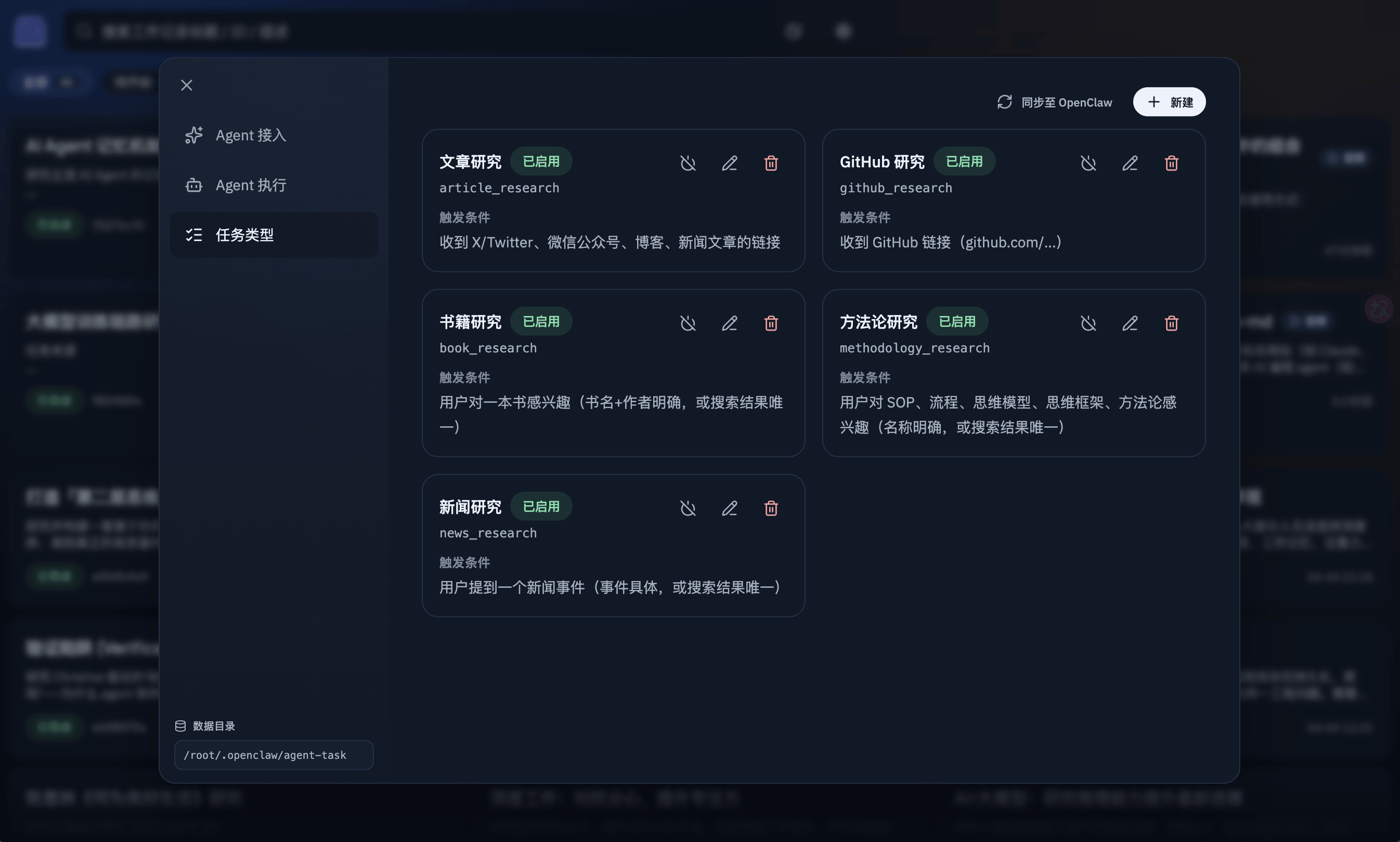Close the settings dialog
The height and width of the screenshot is (842, 1400).
[187, 85]
